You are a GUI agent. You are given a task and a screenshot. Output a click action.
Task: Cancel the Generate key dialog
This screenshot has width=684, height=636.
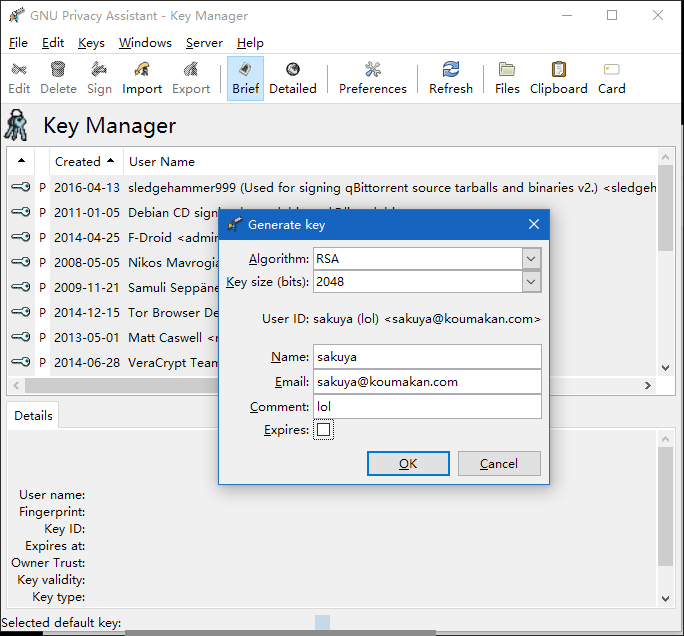[498, 464]
